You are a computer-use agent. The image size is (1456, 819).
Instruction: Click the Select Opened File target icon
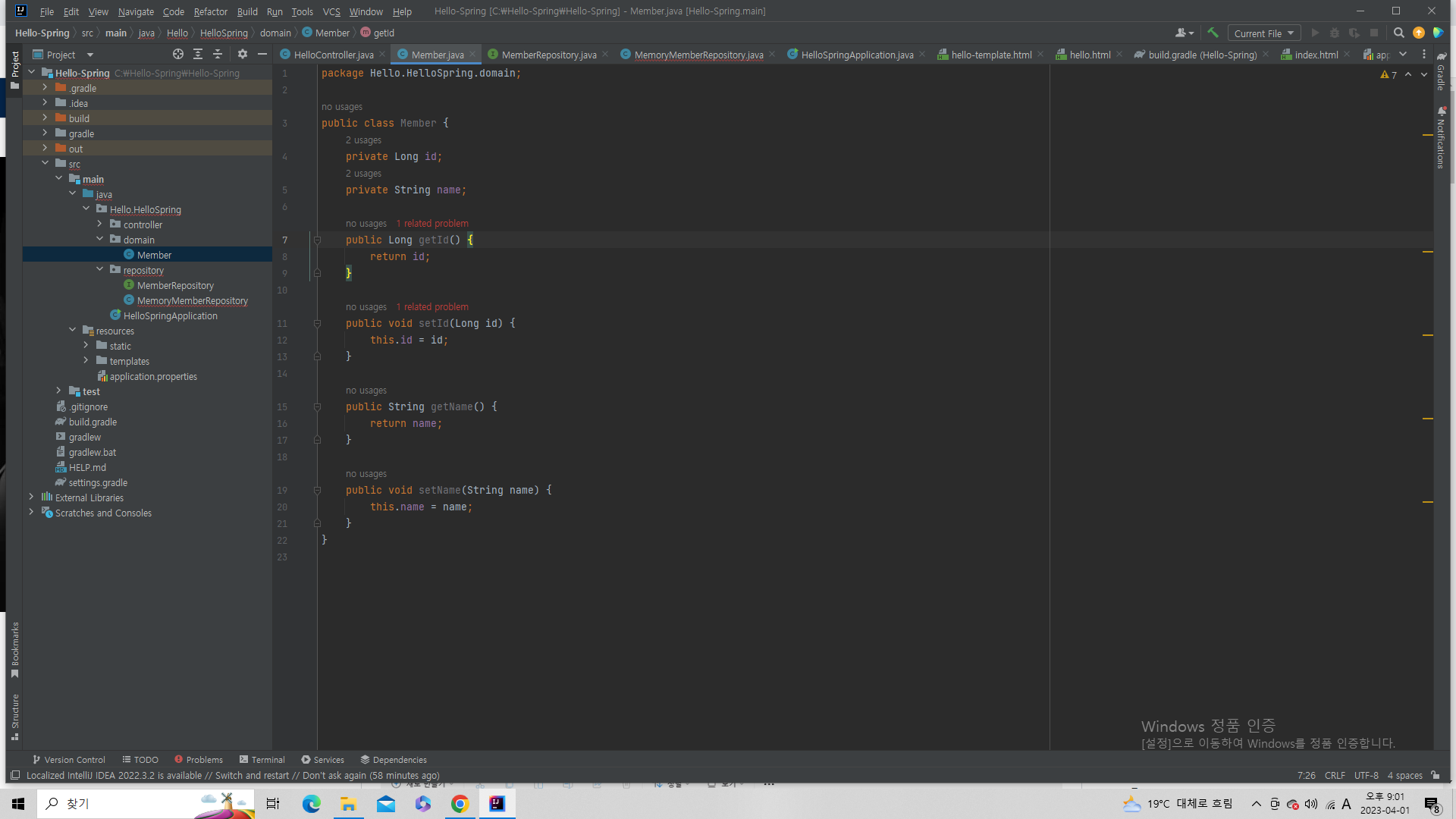pos(177,54)
